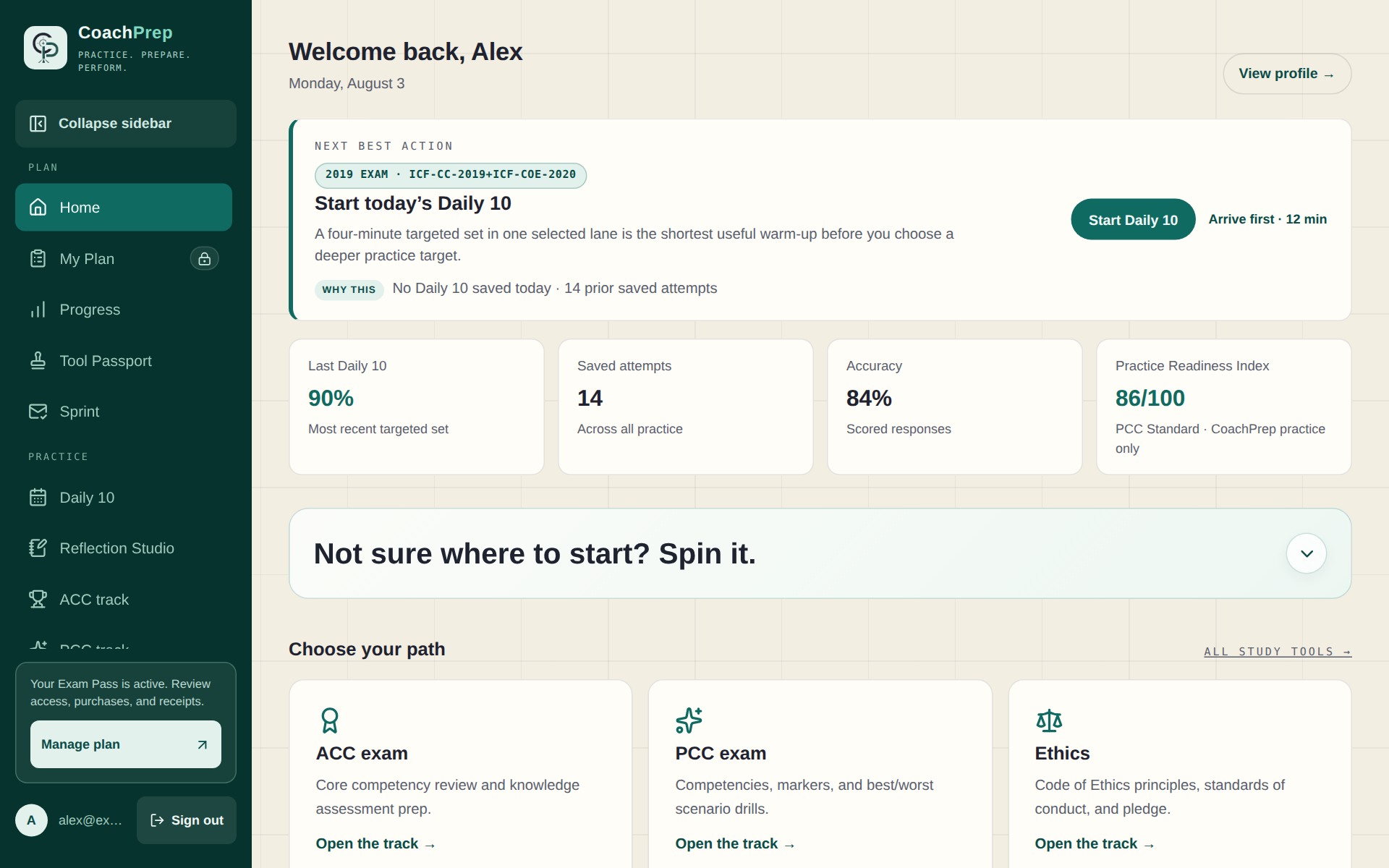
Task: Navigate to Tool Passport
Action: (x=124, y=360)
